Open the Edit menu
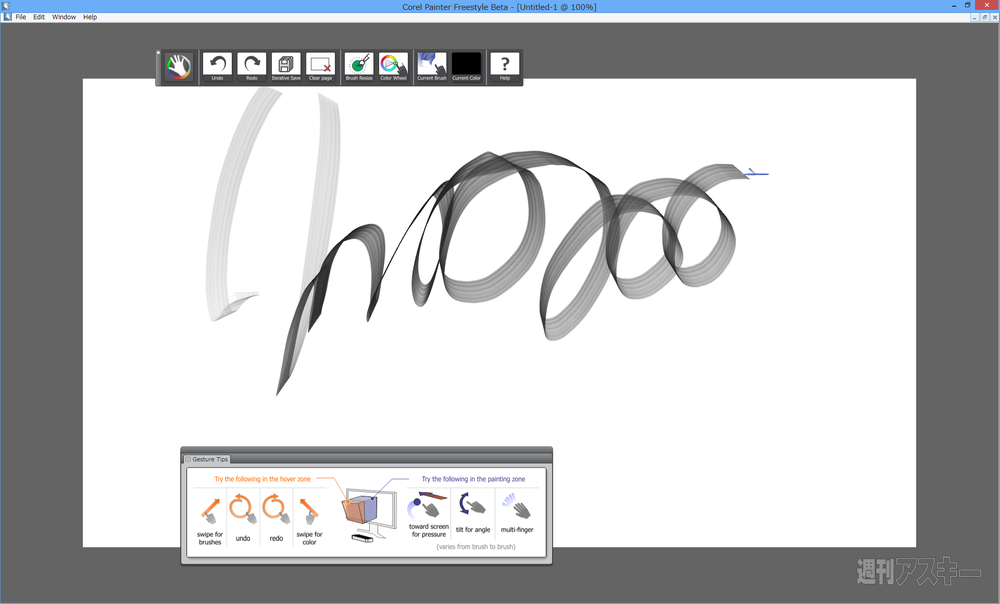Viewport: 1000px width, 604px height. click(39, 17)
